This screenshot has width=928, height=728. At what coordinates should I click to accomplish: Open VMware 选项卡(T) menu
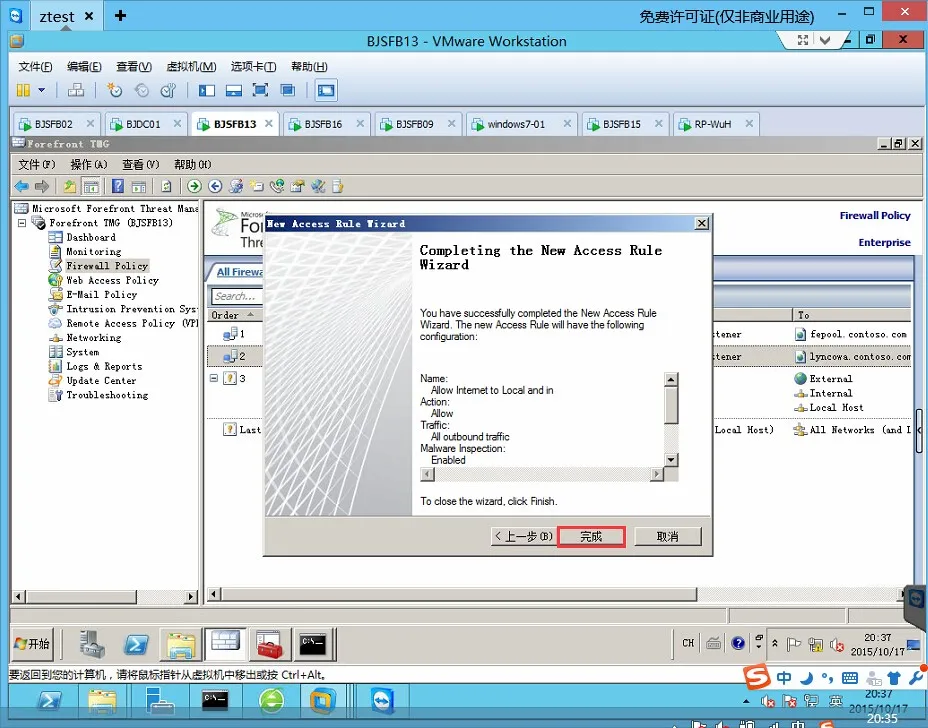(x=253, y=66)
